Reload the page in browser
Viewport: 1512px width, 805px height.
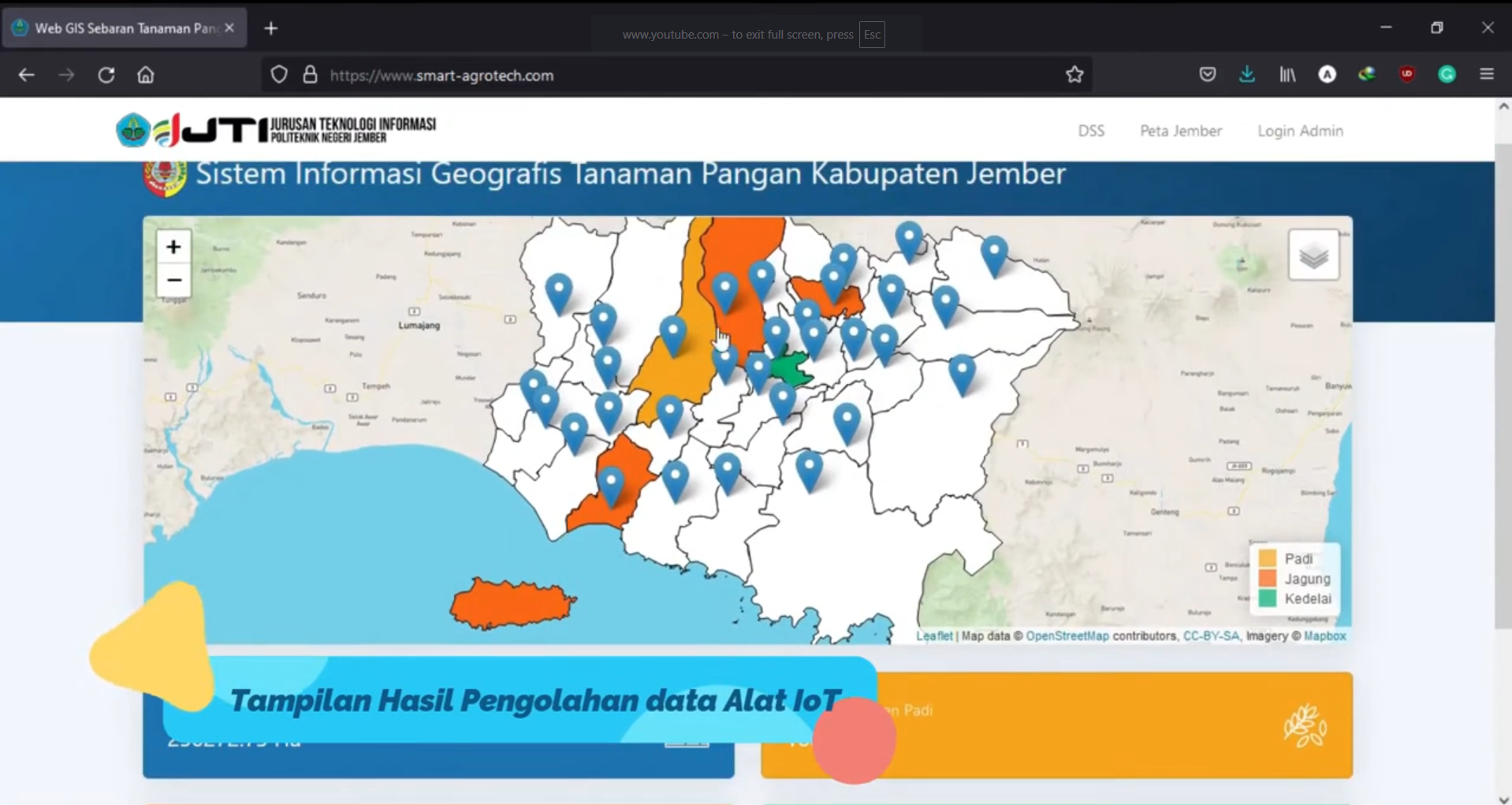[106, 75]
